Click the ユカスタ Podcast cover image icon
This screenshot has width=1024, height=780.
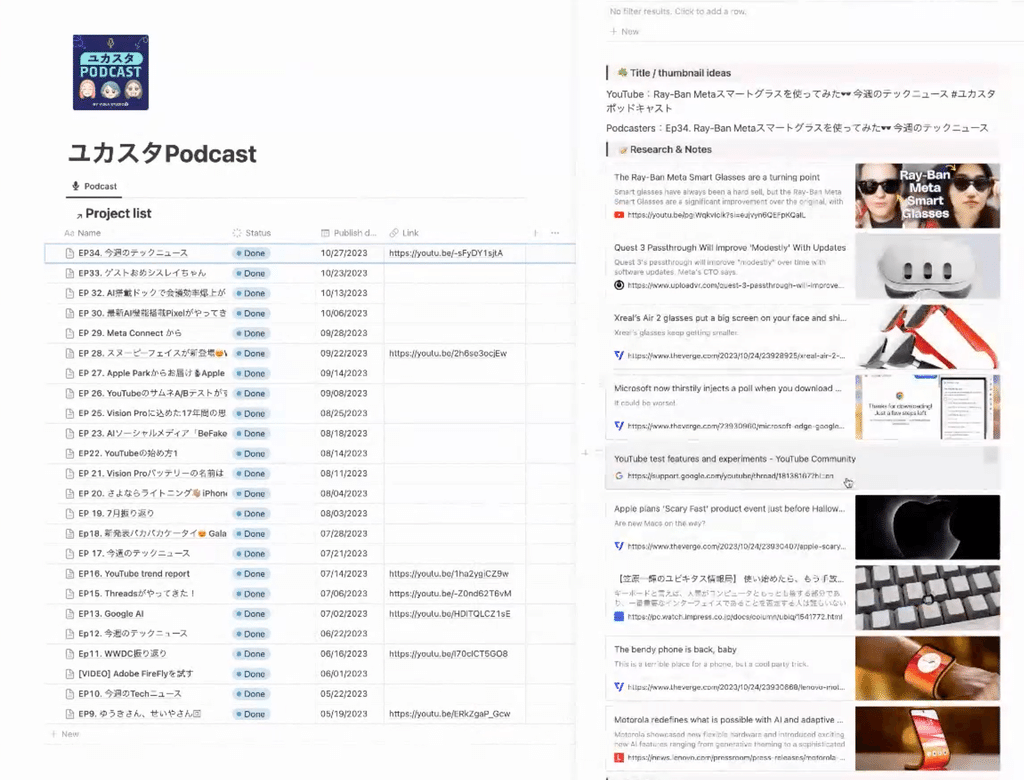click(x=110, y=72)
